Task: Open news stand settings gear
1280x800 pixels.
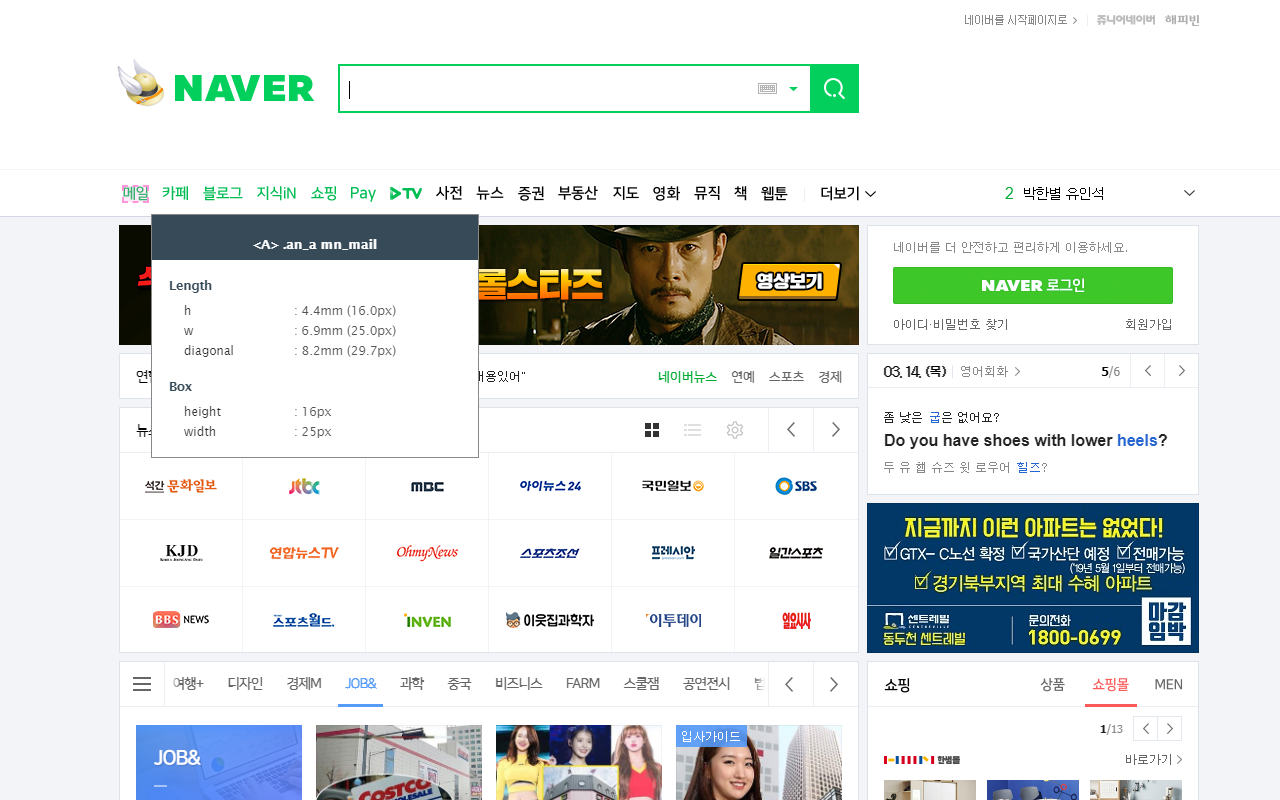Action: point(735,430)
